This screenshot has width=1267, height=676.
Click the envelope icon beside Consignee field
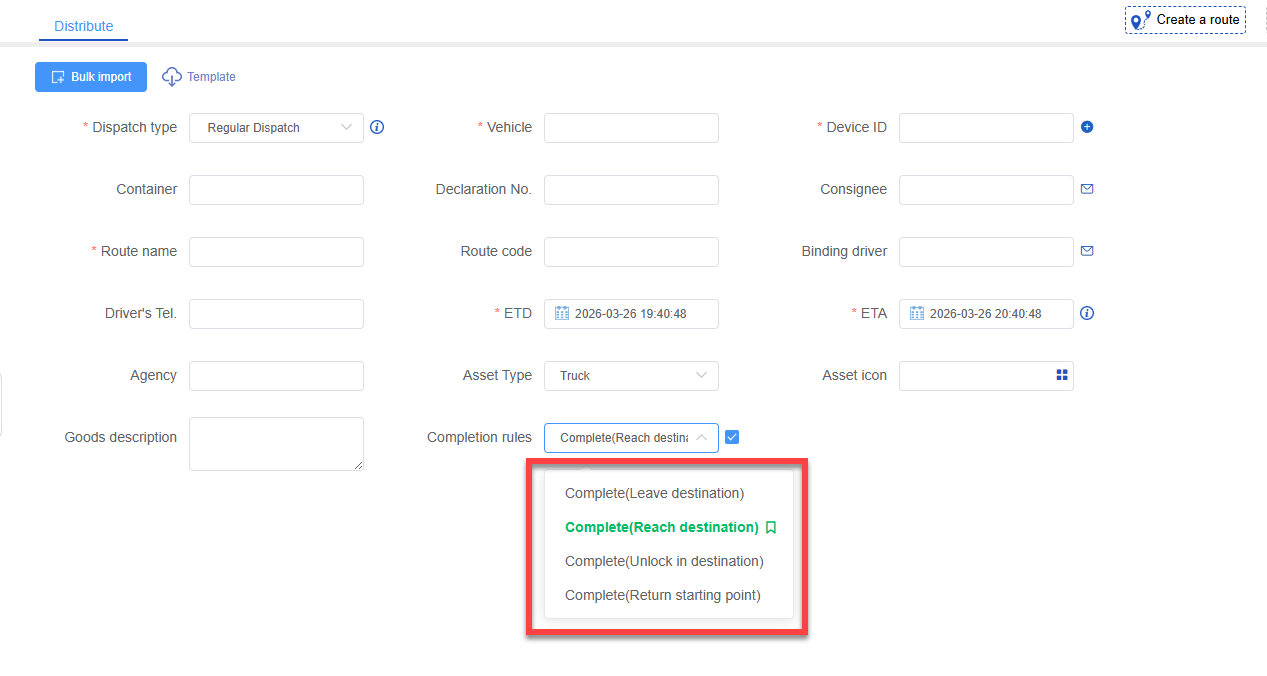[1087, 189]
